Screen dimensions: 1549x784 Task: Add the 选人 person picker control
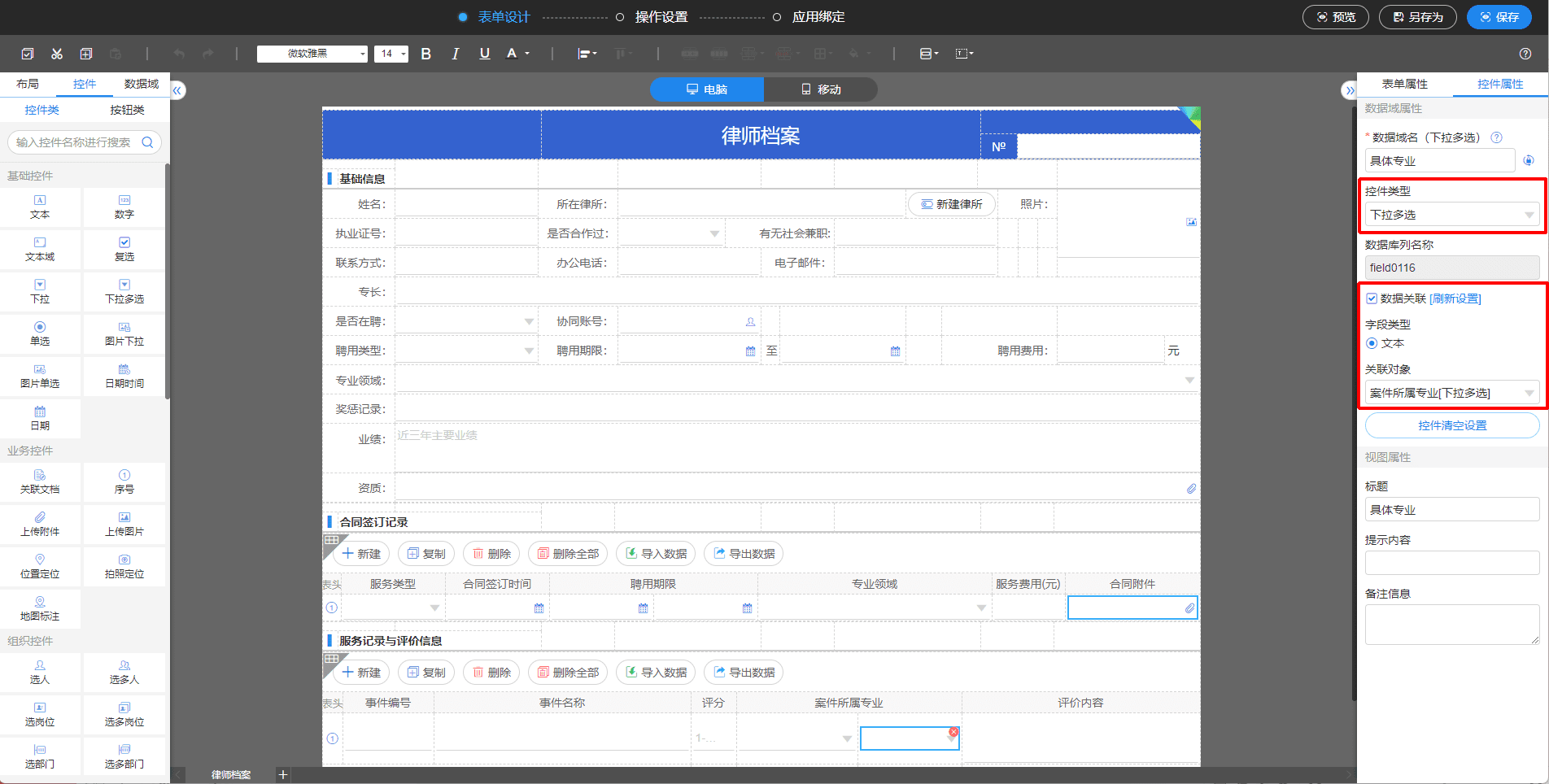pyautogui.click(x=40, y=673)
